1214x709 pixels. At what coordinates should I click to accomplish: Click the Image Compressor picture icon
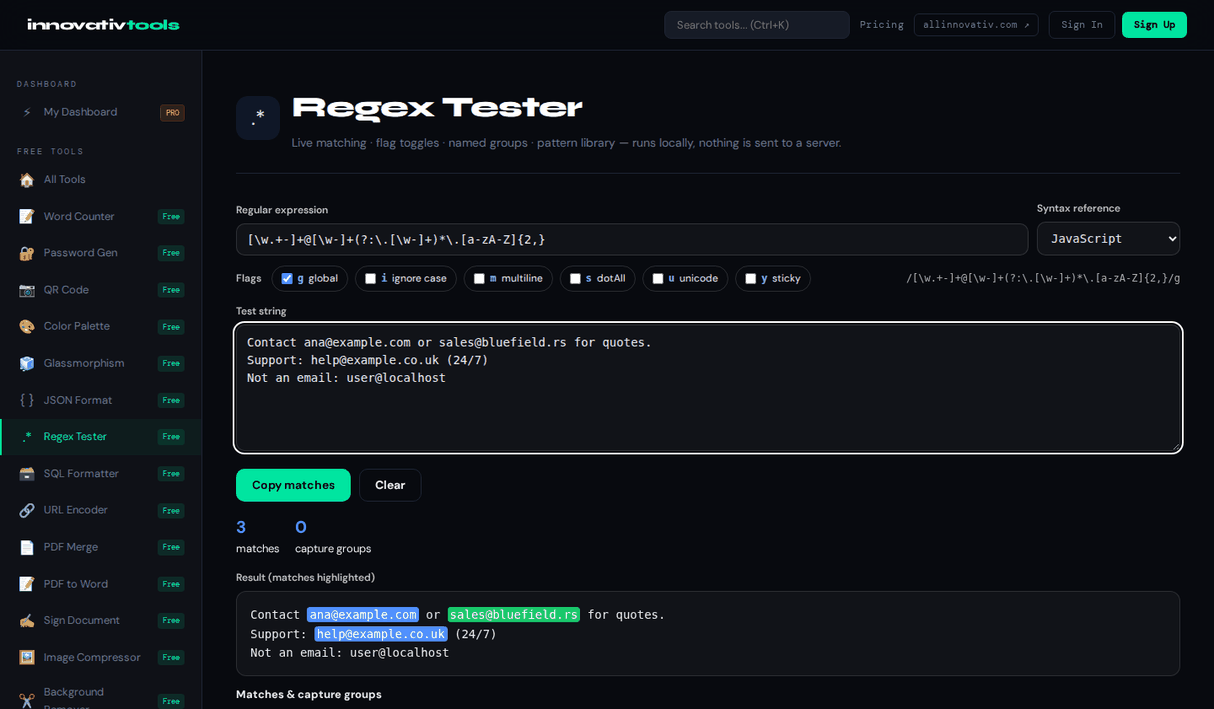coord(27,657)
